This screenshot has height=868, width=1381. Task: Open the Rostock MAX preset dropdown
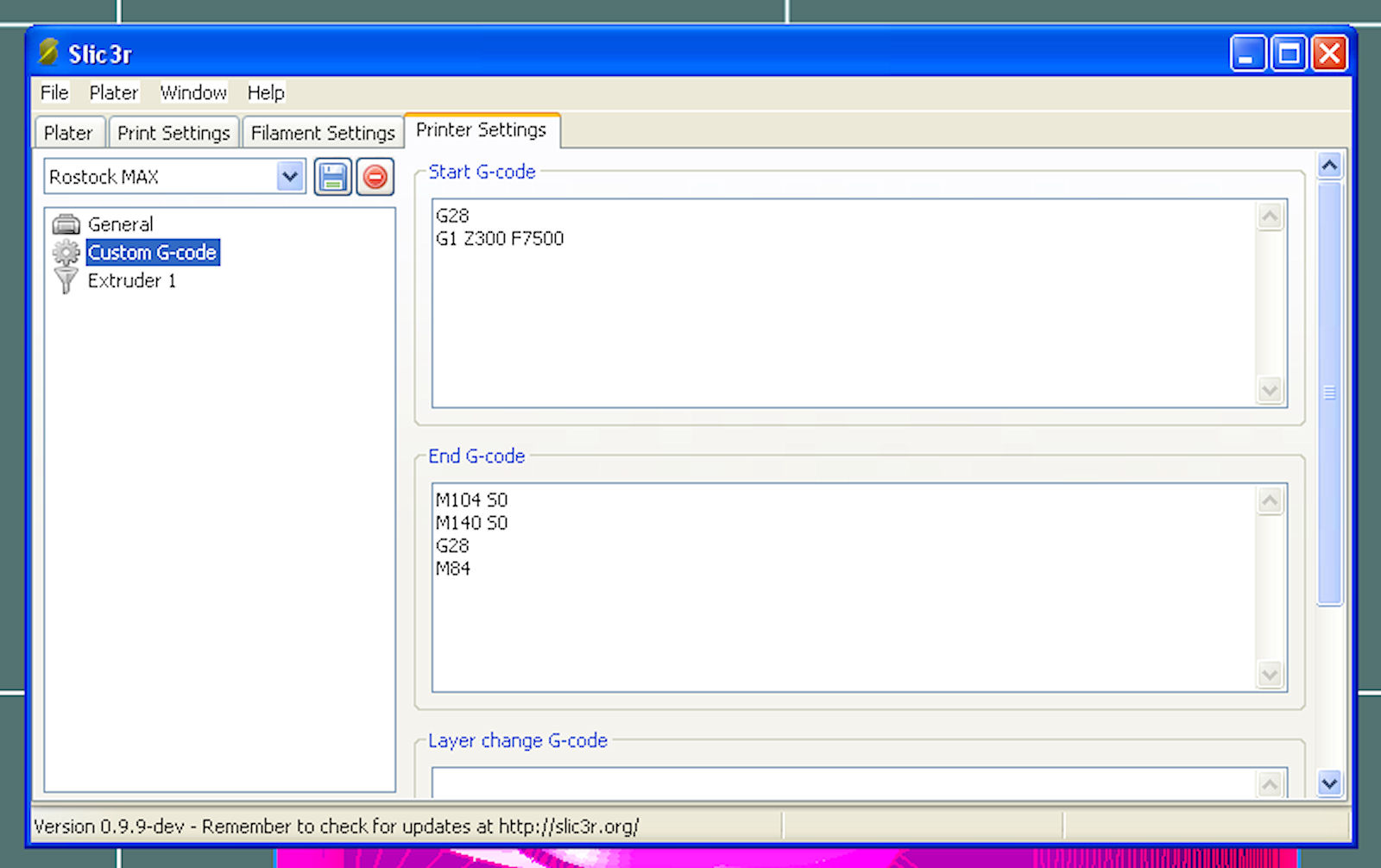(290, 177)
